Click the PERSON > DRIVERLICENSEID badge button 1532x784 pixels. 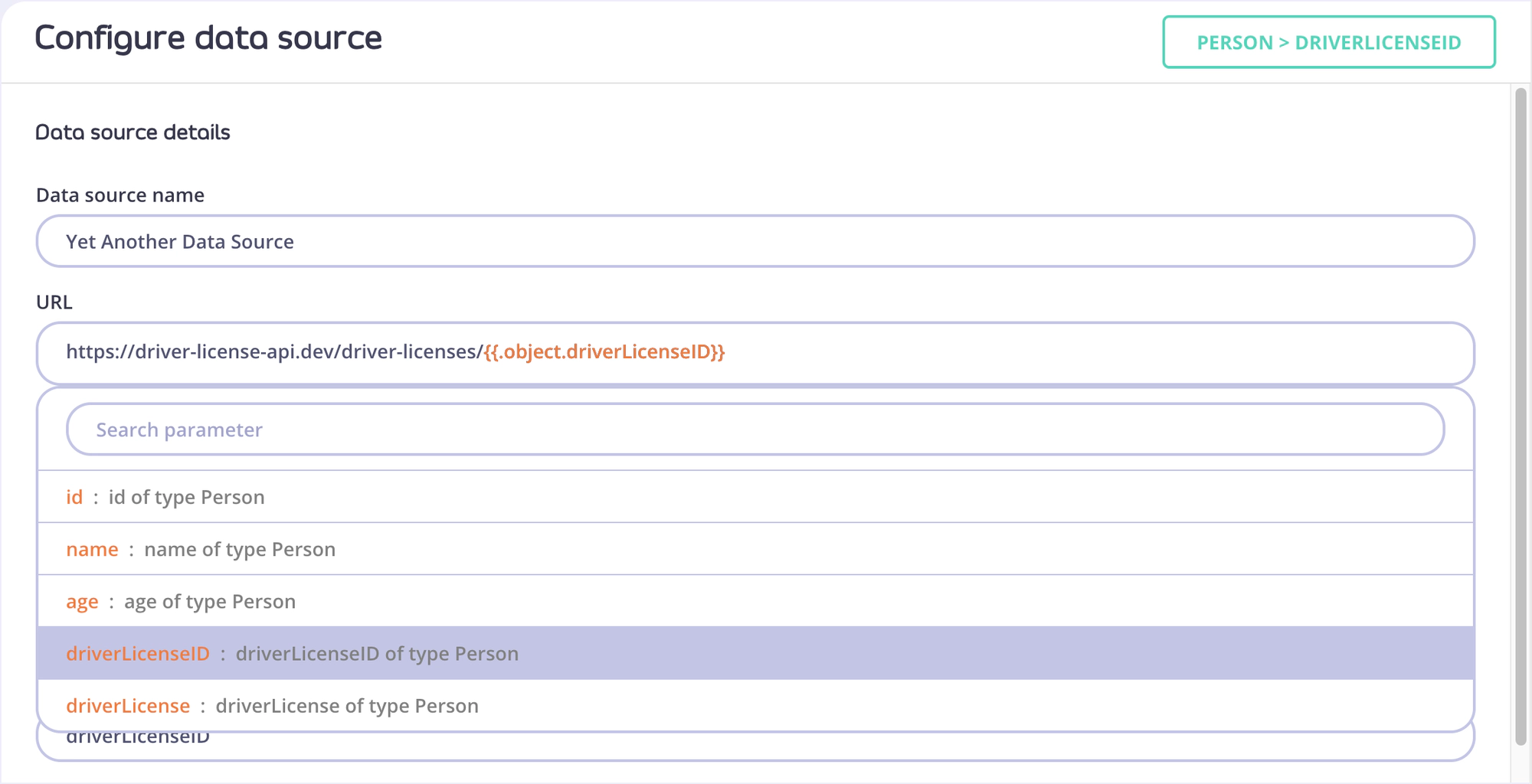(x=1329, y=42)
